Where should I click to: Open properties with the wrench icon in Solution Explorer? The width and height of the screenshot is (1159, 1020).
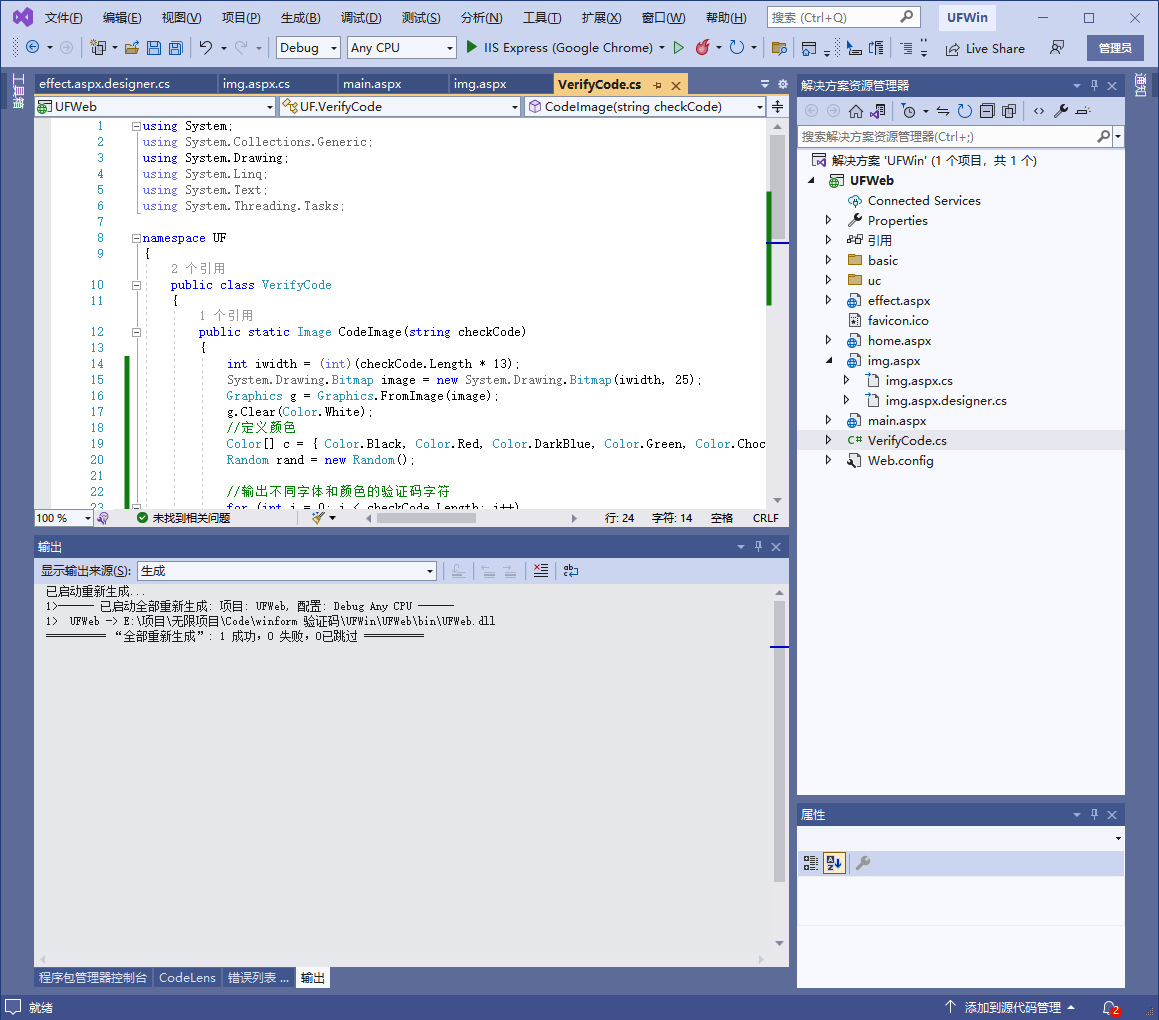1061,111
